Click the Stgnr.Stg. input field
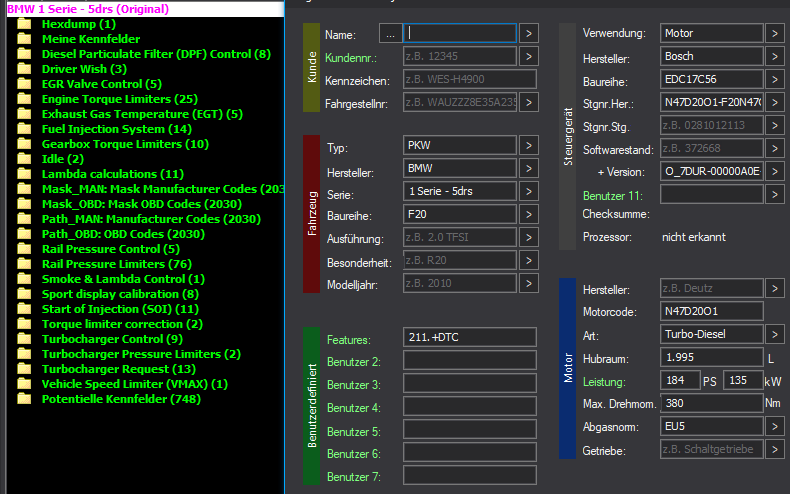The height and width of the screenshot is (494, 790). [711, 125]
